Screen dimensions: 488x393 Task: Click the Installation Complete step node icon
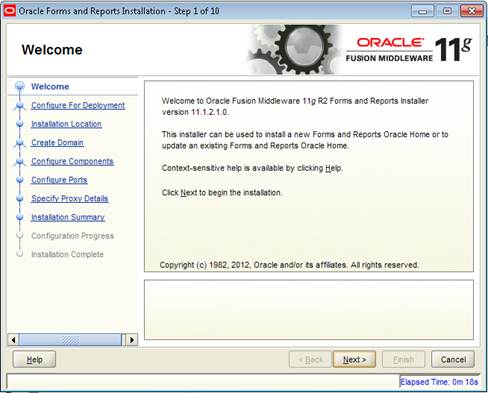(x=20, y=254)
